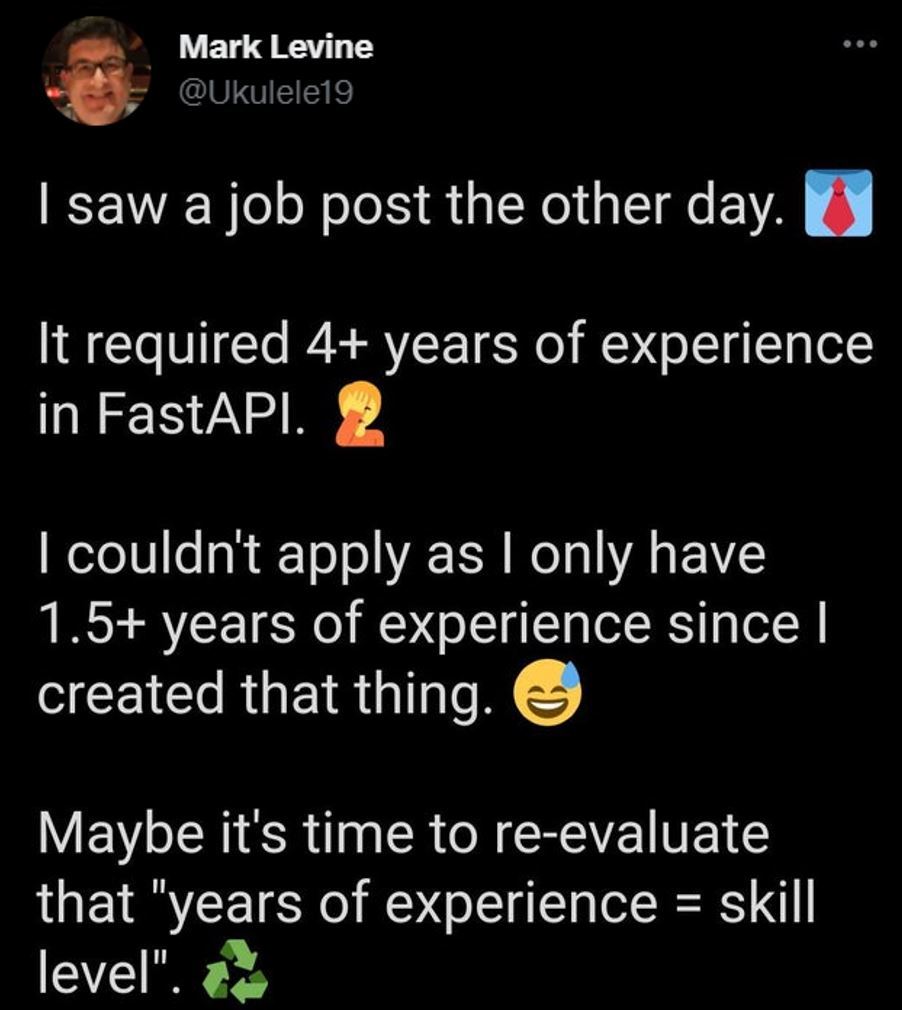Click the word 're-evaluate'

[632, 834]
